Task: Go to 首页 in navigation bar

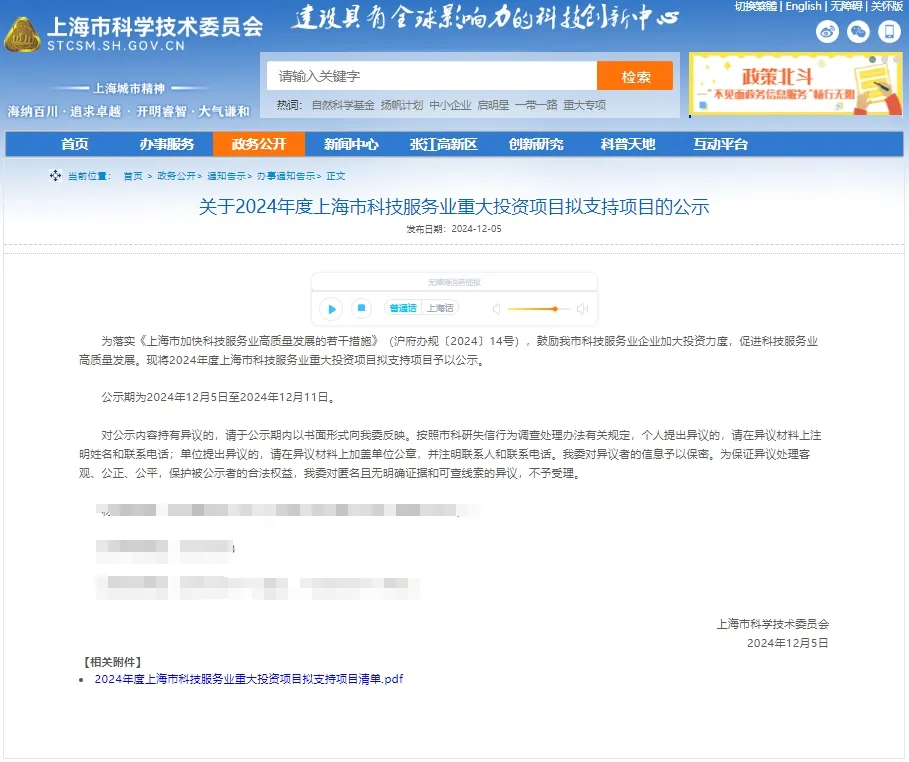Action: click(x=75, y=144)
